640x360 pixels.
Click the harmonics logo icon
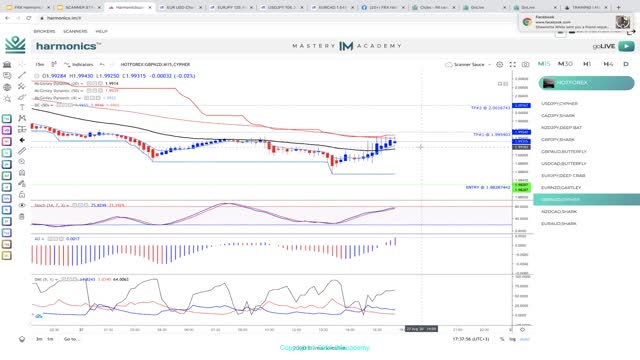point(15,44)
